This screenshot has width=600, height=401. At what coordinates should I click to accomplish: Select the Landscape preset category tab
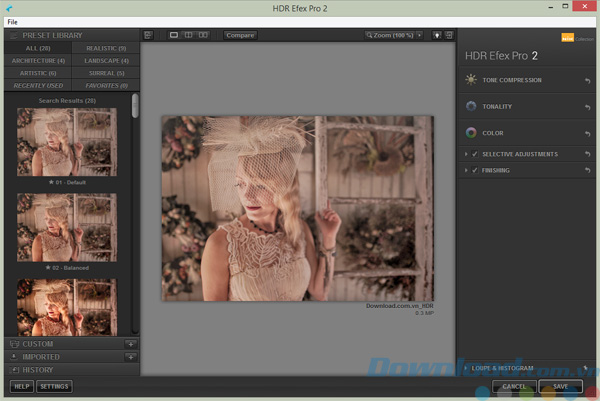point(105,60)
